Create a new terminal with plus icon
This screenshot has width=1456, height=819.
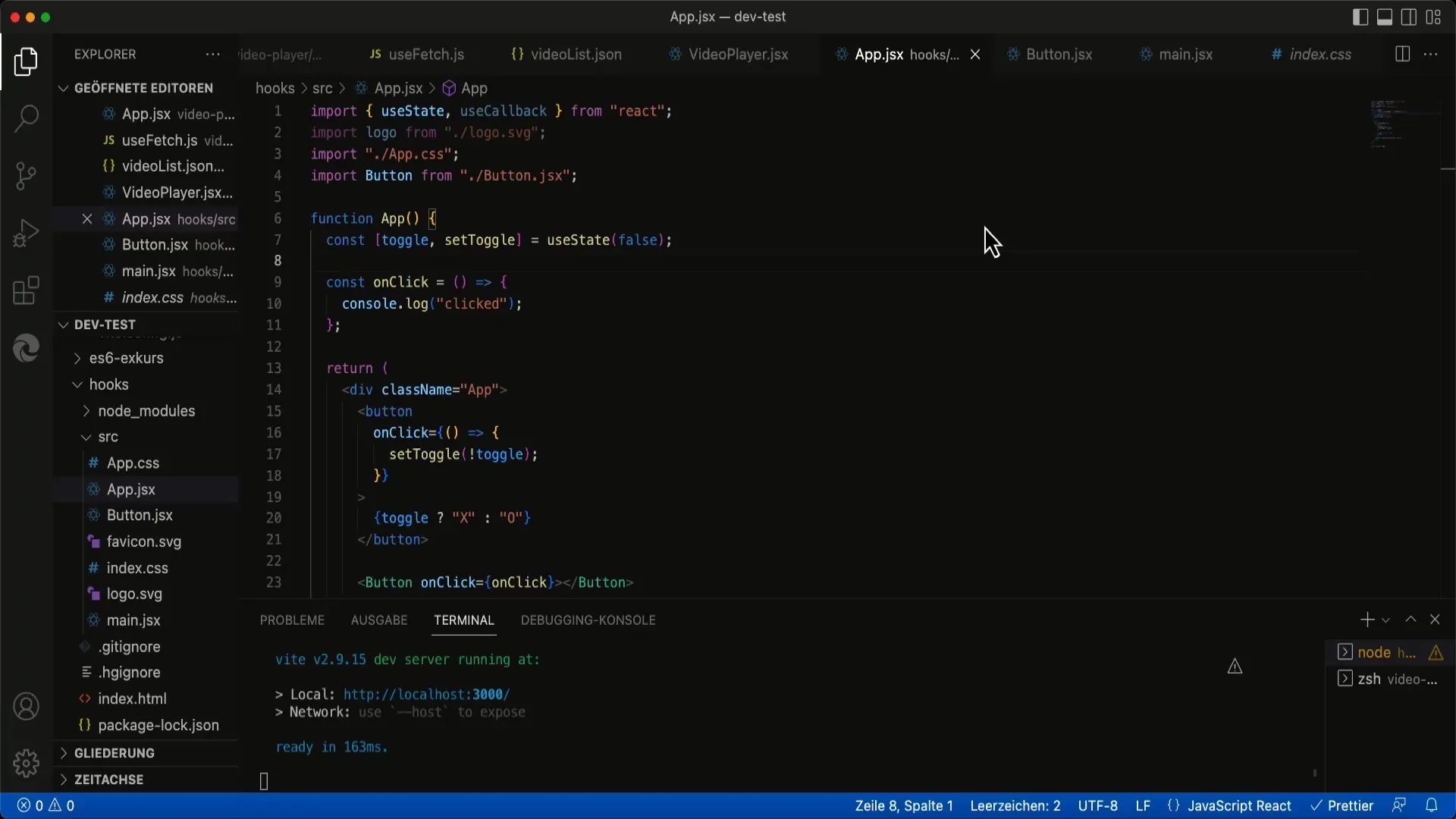click(1367, 620)
